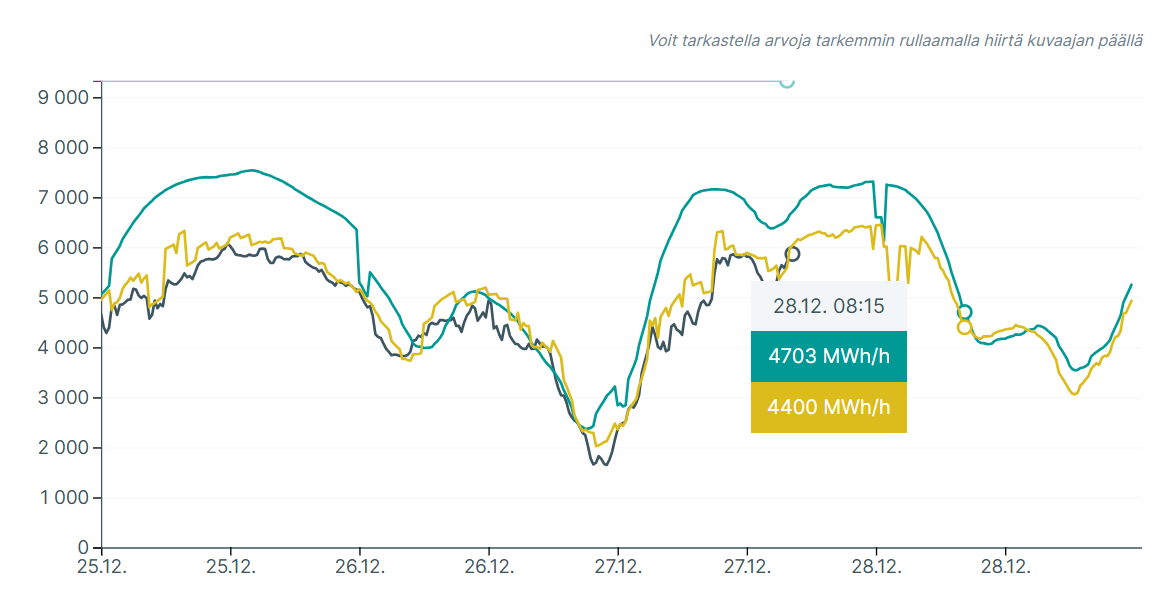The height and width of the screenshot is (592, 1156).
Task: Click the 6 000 y-axis label
Action: [x=63, y=248]
